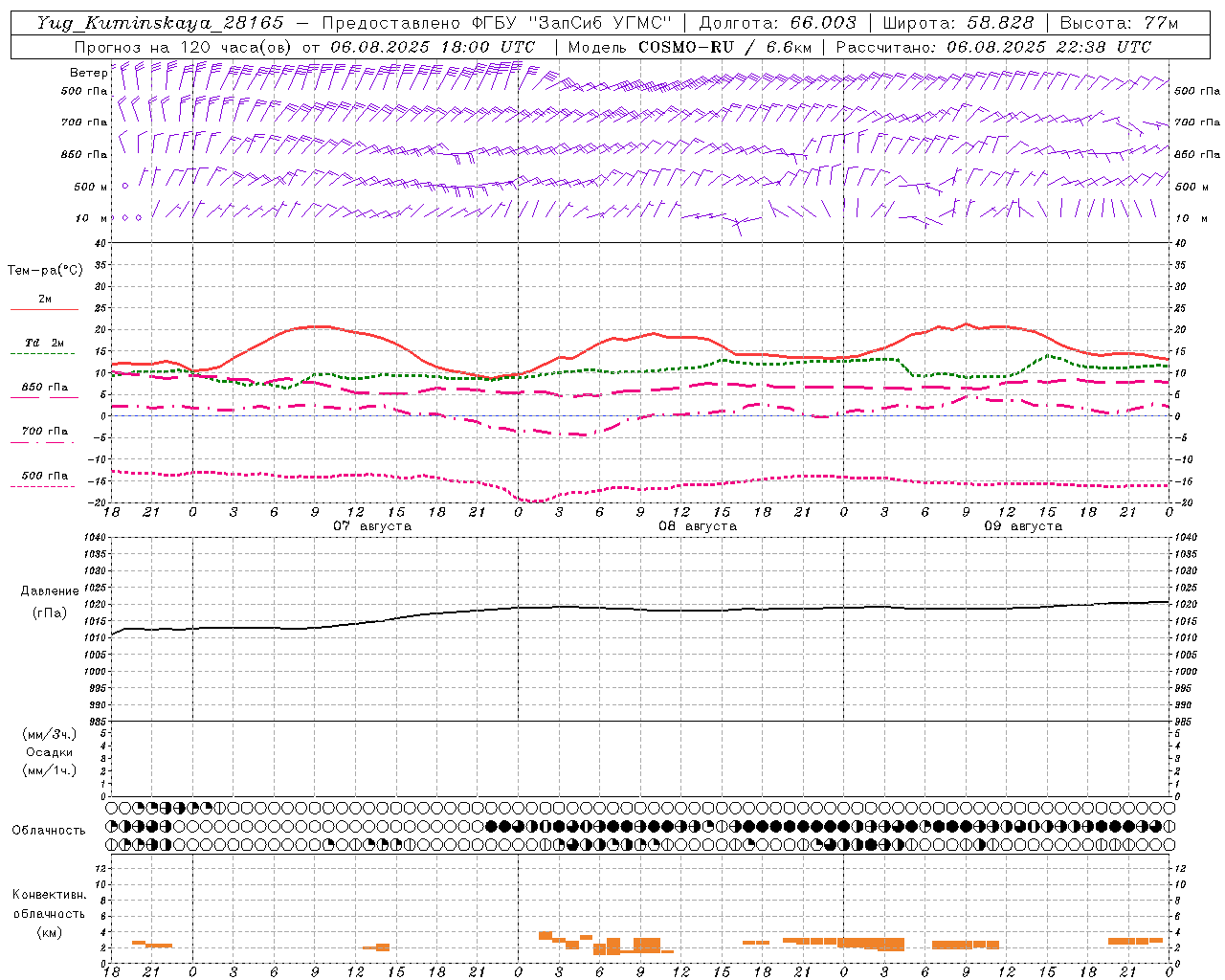Click the 07 августа date label
Screen dimensions: 1225x980
pos(372,526)
